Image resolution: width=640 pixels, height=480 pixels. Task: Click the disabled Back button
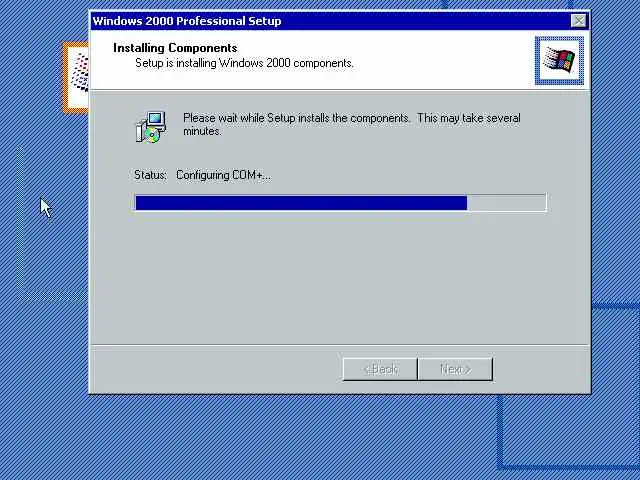[380, 369]
